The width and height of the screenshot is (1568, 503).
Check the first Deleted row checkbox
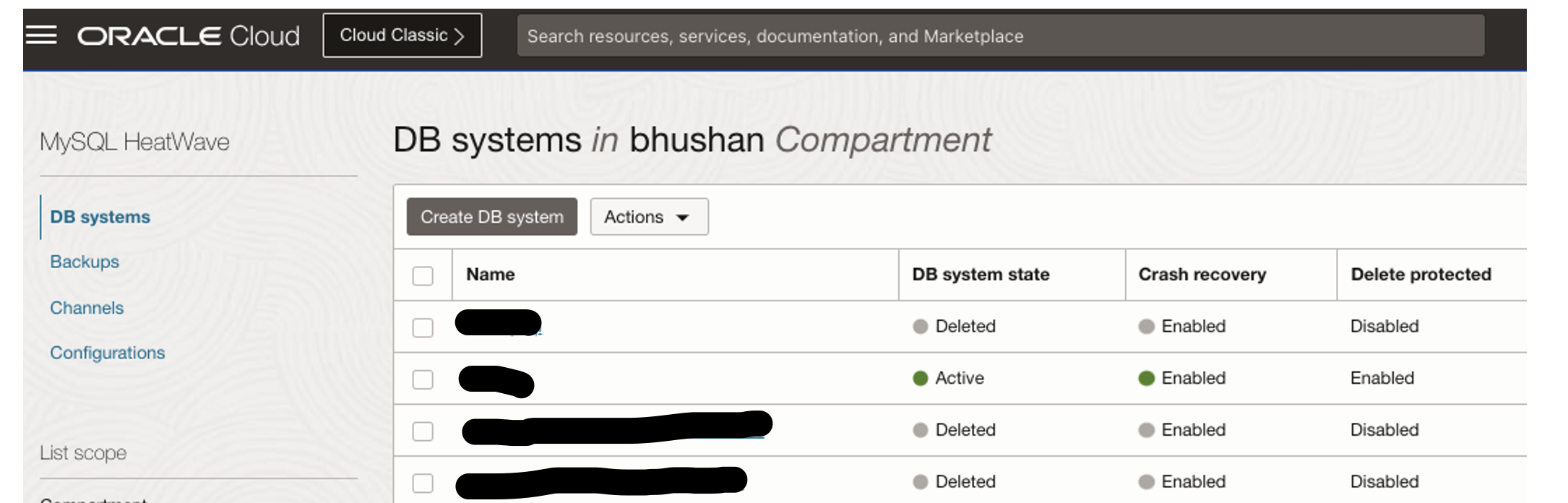(x=423, y=327)
